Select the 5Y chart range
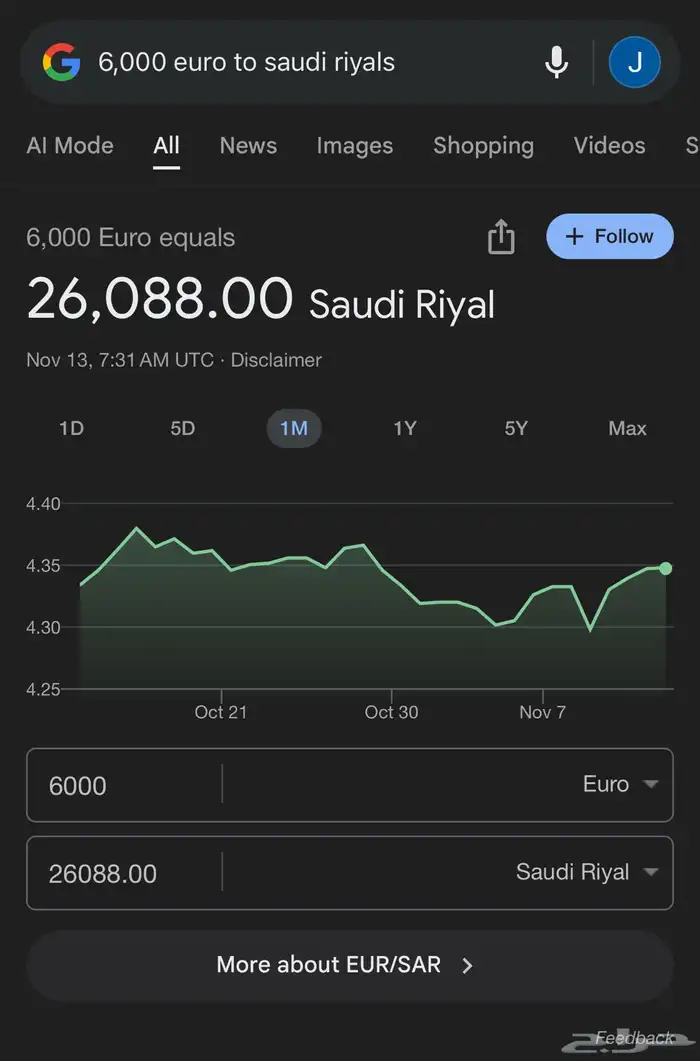Screen dimensions: 700x1061 (515, 429)
